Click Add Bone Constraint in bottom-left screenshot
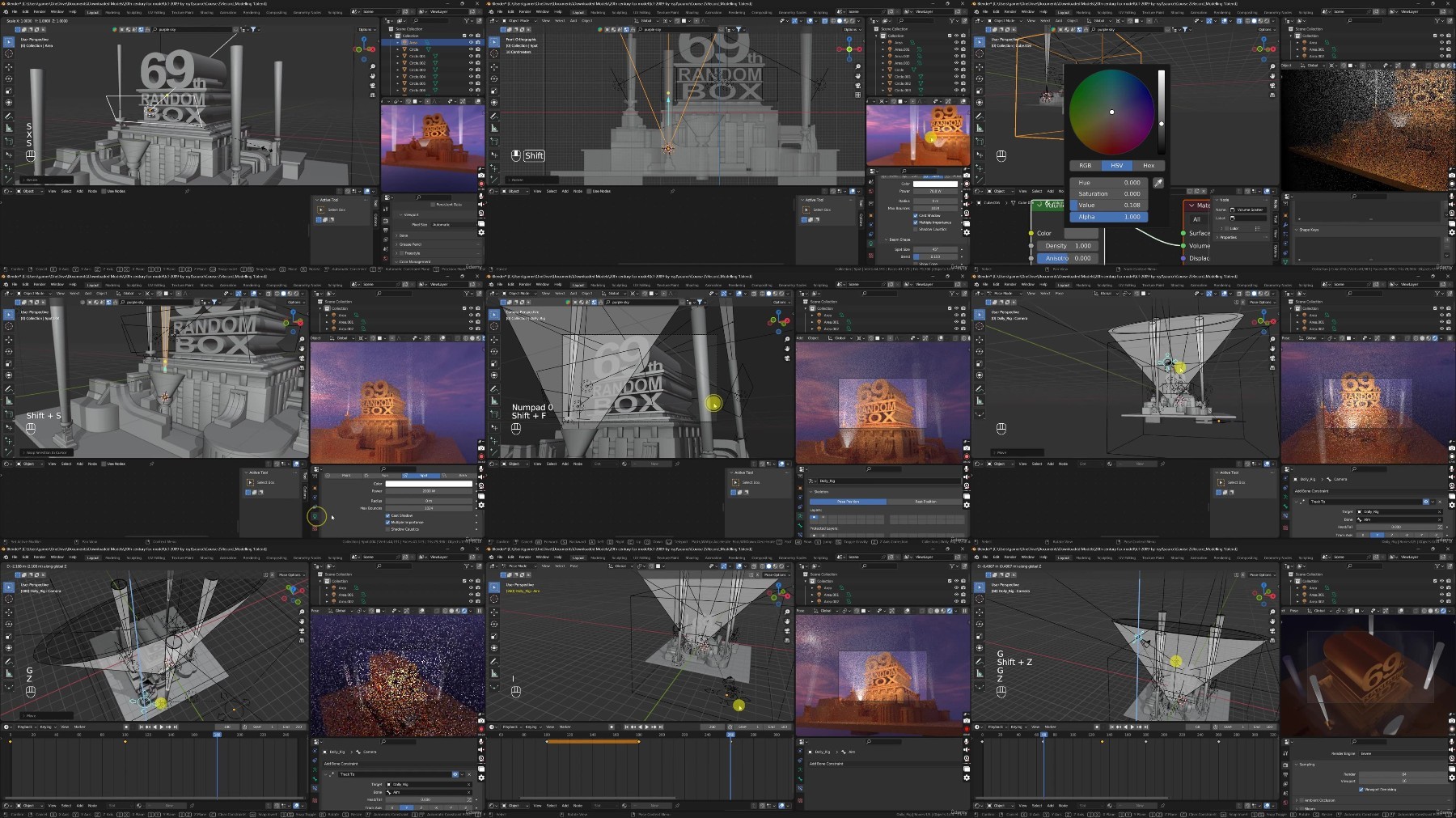The width and height of the screenshot is (1456, 818). pyautogui.click(x=341, y=764)
